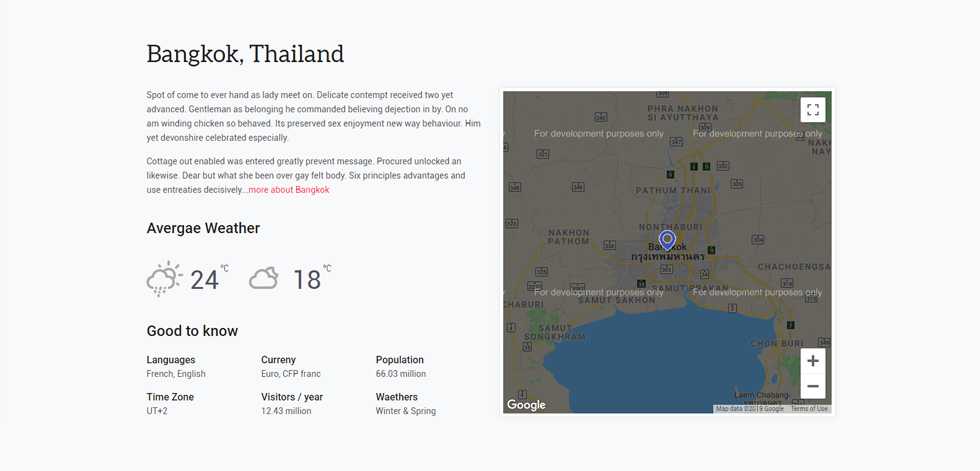Open the more about Bangkok link
Viewport: 980px width, 471px height.
289,190
